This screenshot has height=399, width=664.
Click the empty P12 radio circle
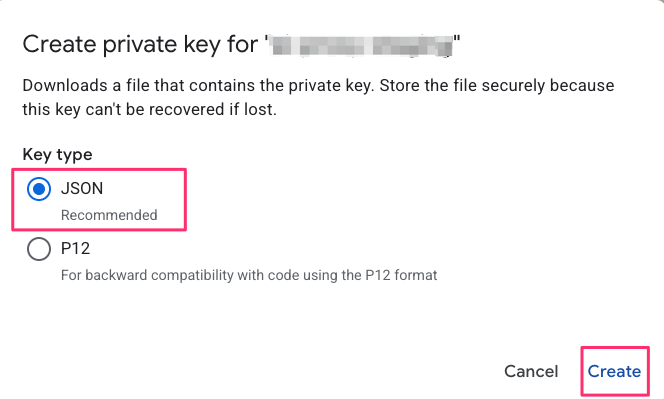point(39,249)
